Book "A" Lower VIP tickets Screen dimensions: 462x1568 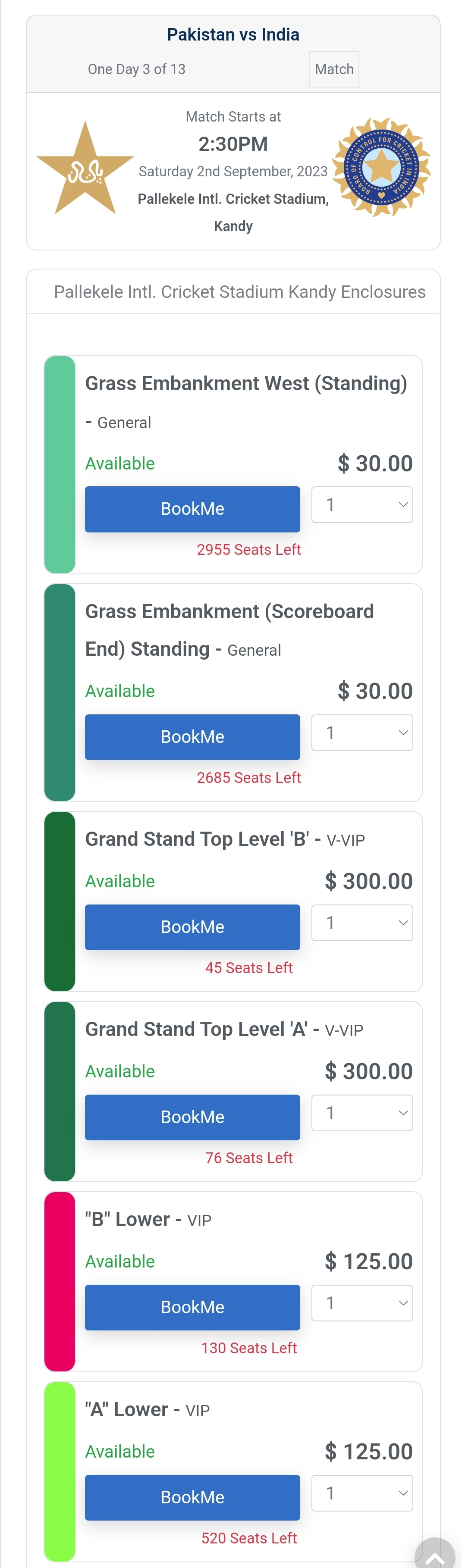coord(192,1497)
